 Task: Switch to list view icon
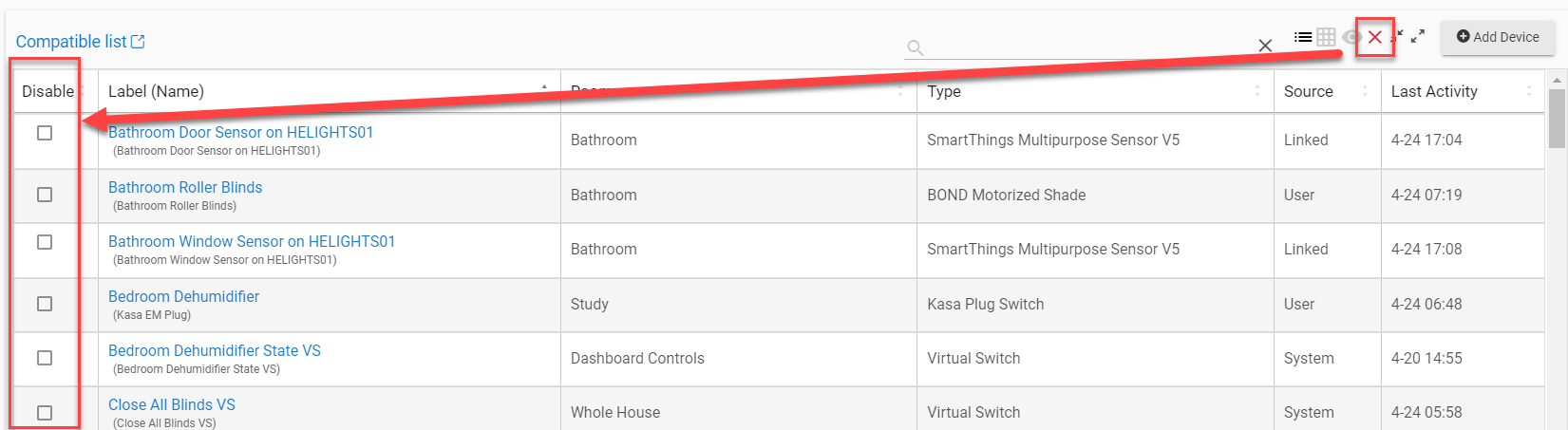pyautogui.click(x=1303, y=37)
